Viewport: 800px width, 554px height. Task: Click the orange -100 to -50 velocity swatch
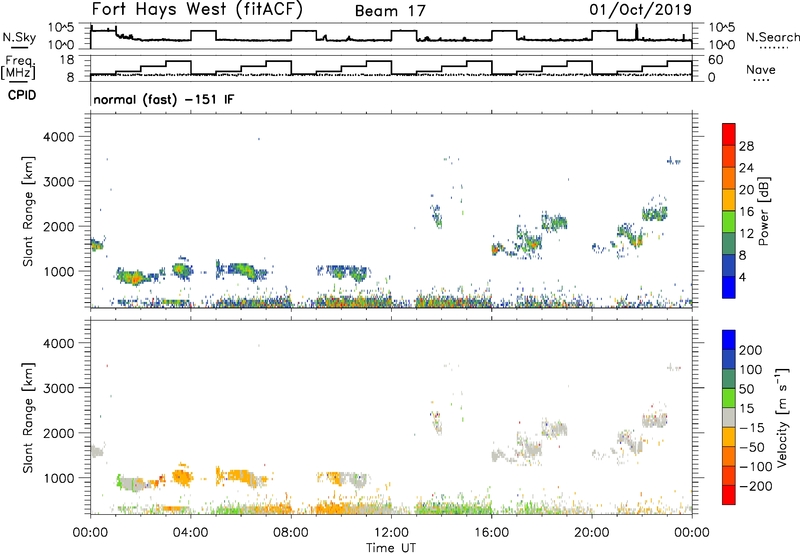tap(729, 456)
